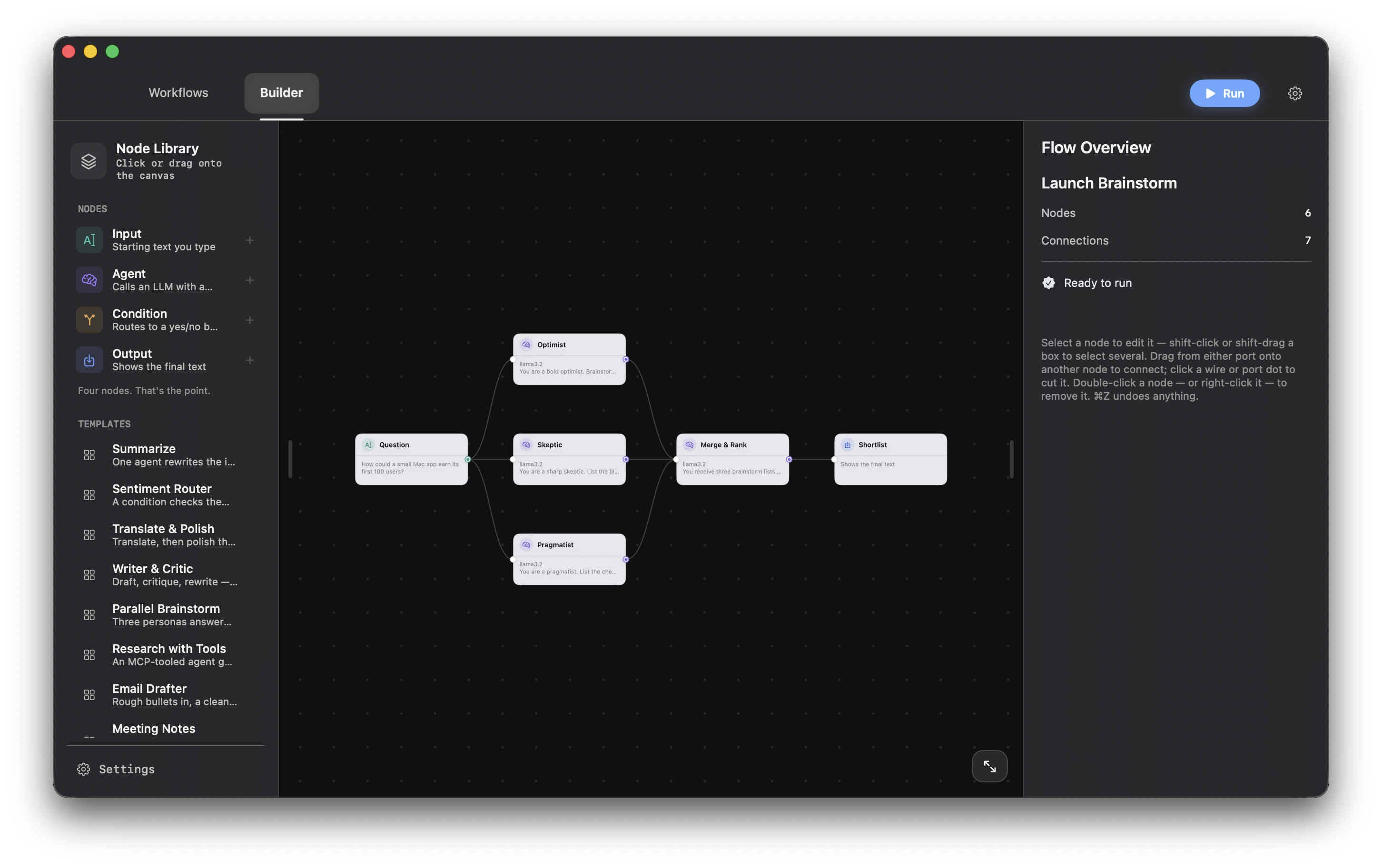The width and height of the screenshot is (1382, 868).
Task: Click the Skeptic node's agent icon
Action: pos(526,444)
